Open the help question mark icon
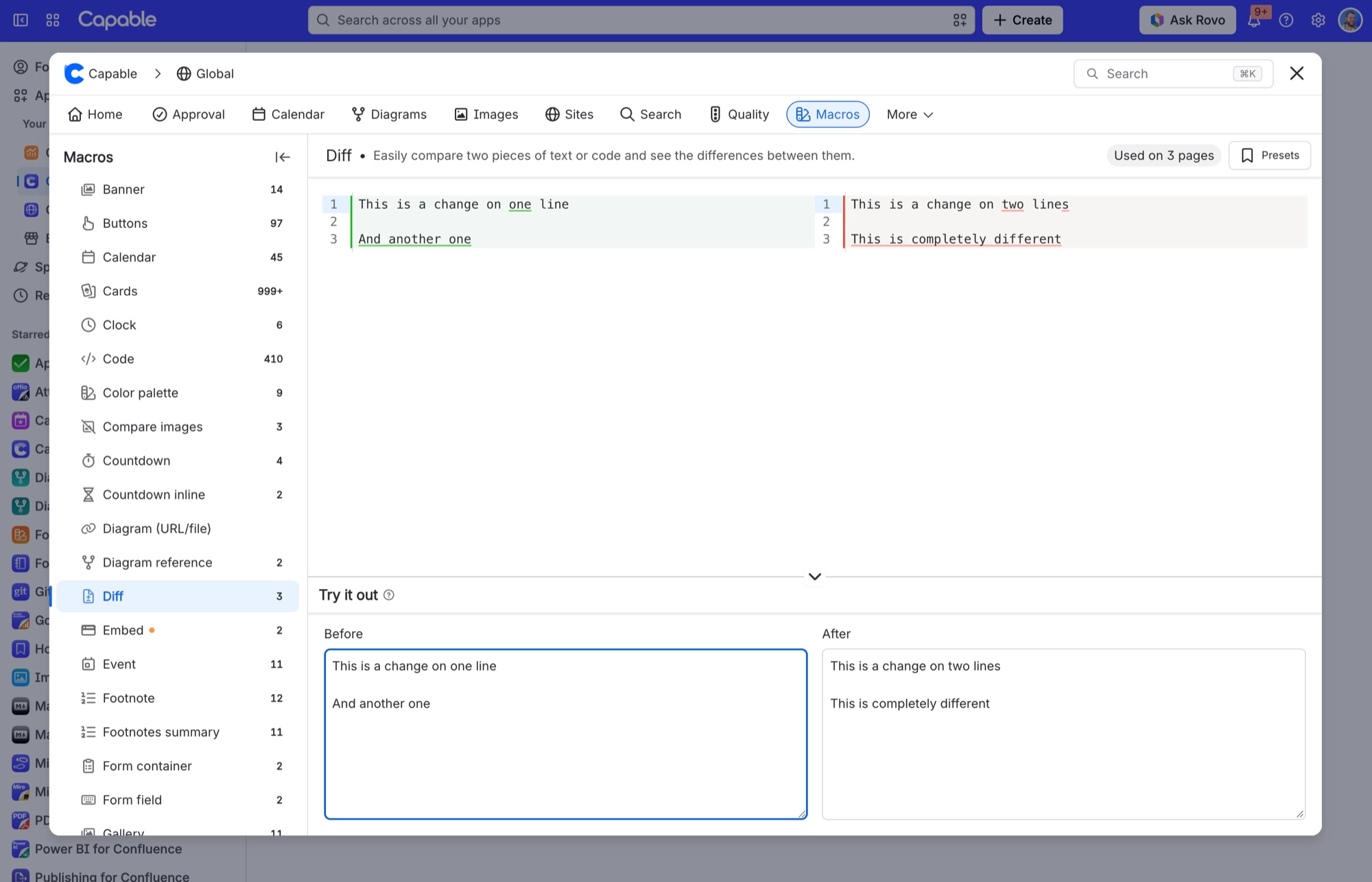The height and width of the screenshot is (882, 1372). tap(1286, 20)
